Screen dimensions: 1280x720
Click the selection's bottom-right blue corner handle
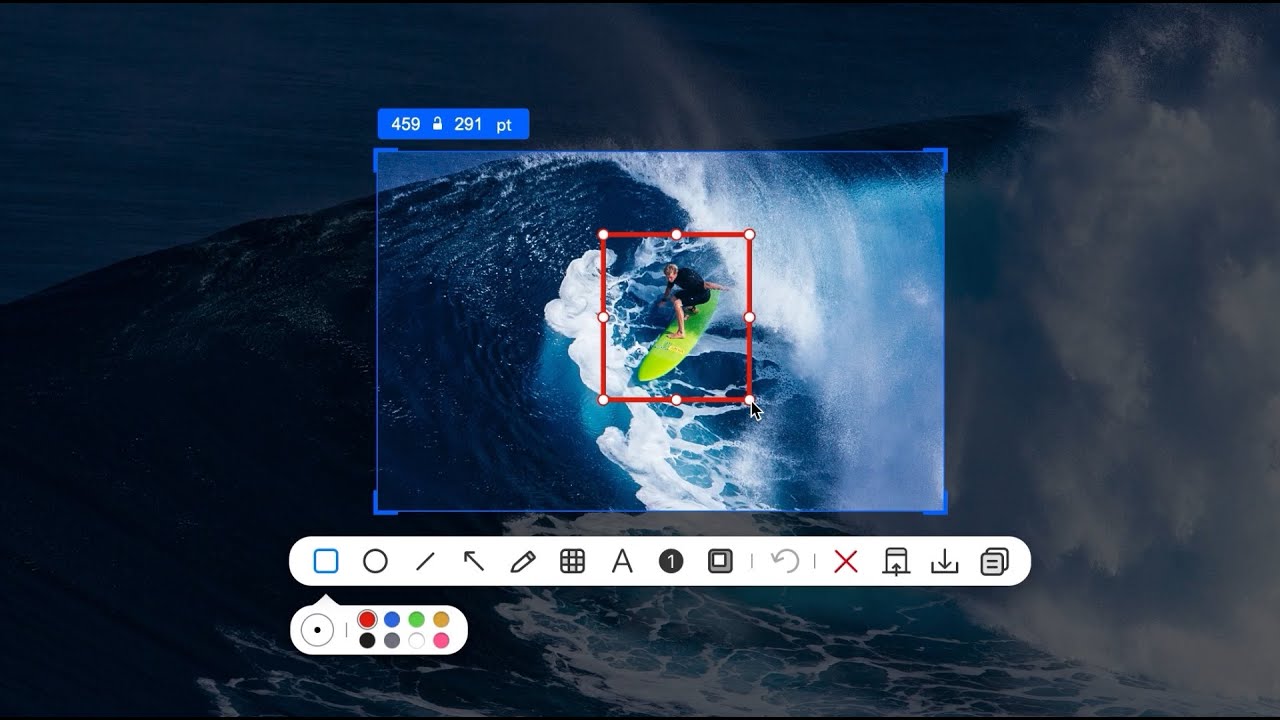tap(943, 510)
